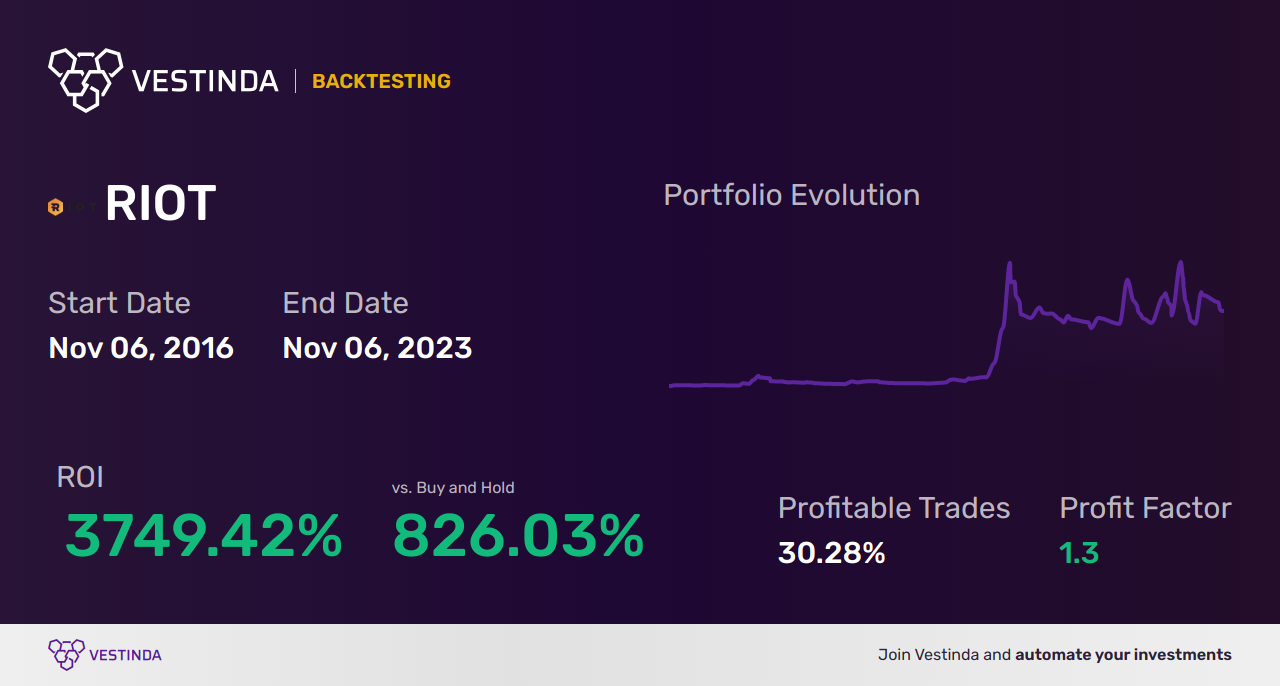Select the ROI value 3749.42%
Viewport: 1280px width, 686px height.
[203, 539]
